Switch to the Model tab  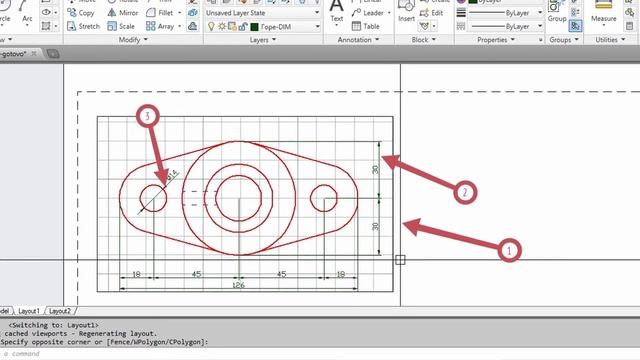click(x=5, y=311)
